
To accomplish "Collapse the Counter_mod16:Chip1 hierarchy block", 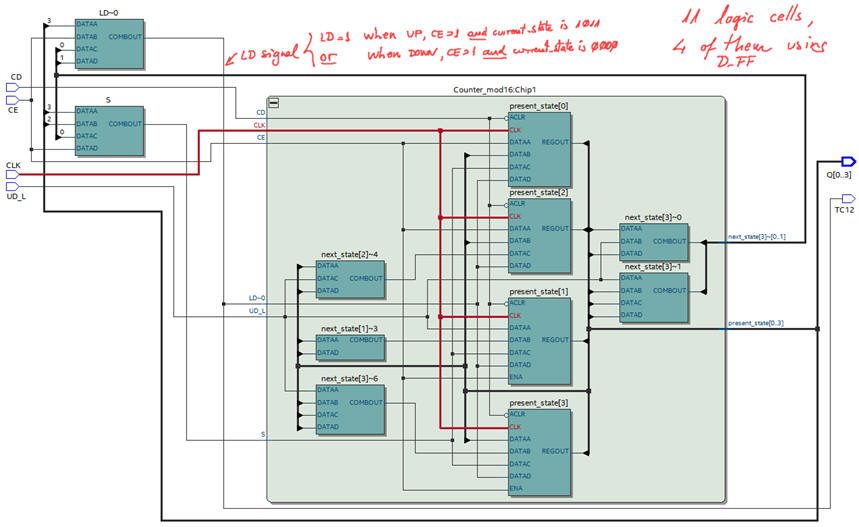I will tap(273, 102).
